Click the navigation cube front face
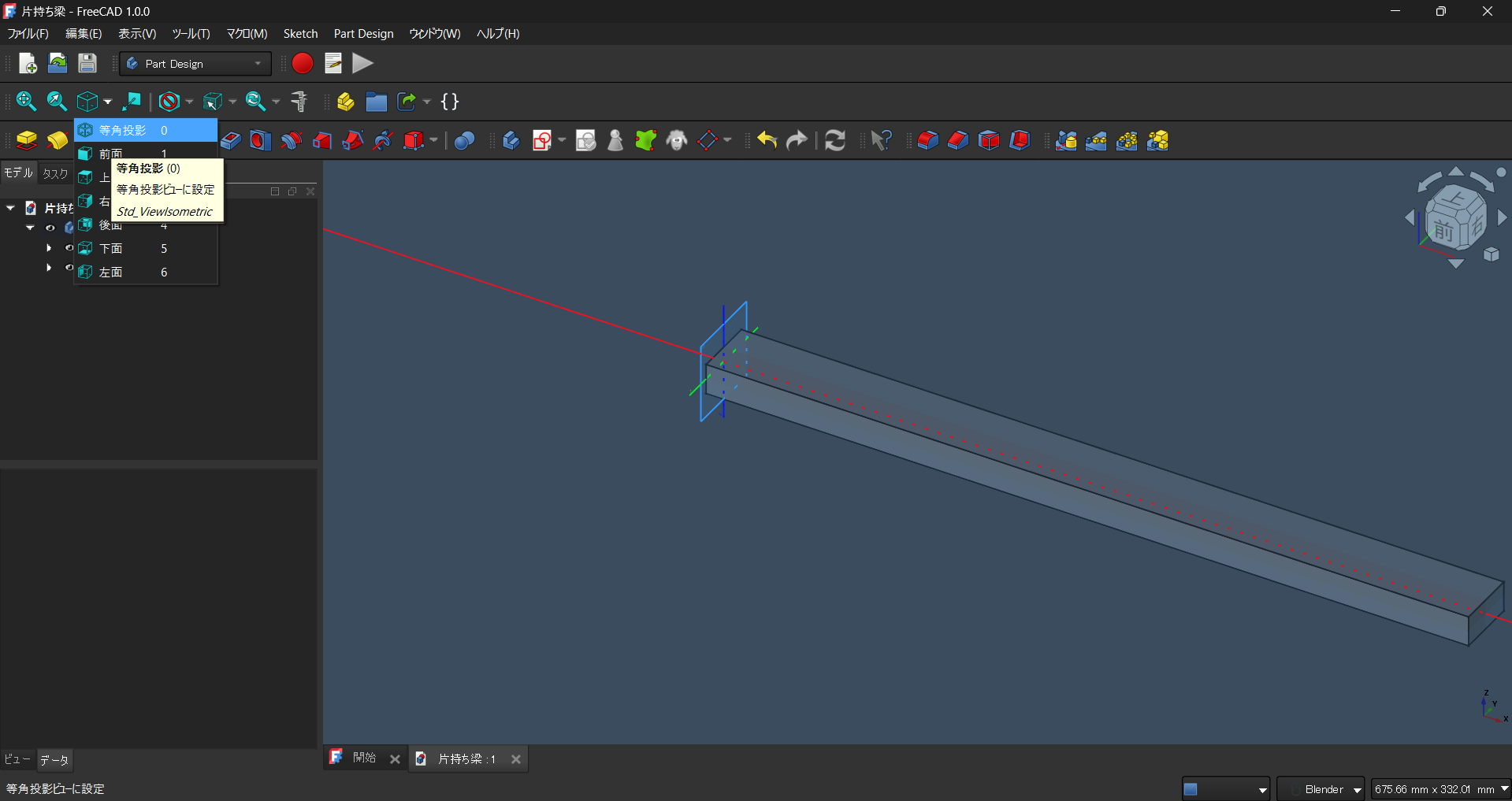This screenshot has height=801, width=1512. click(x=1443, y=230)
